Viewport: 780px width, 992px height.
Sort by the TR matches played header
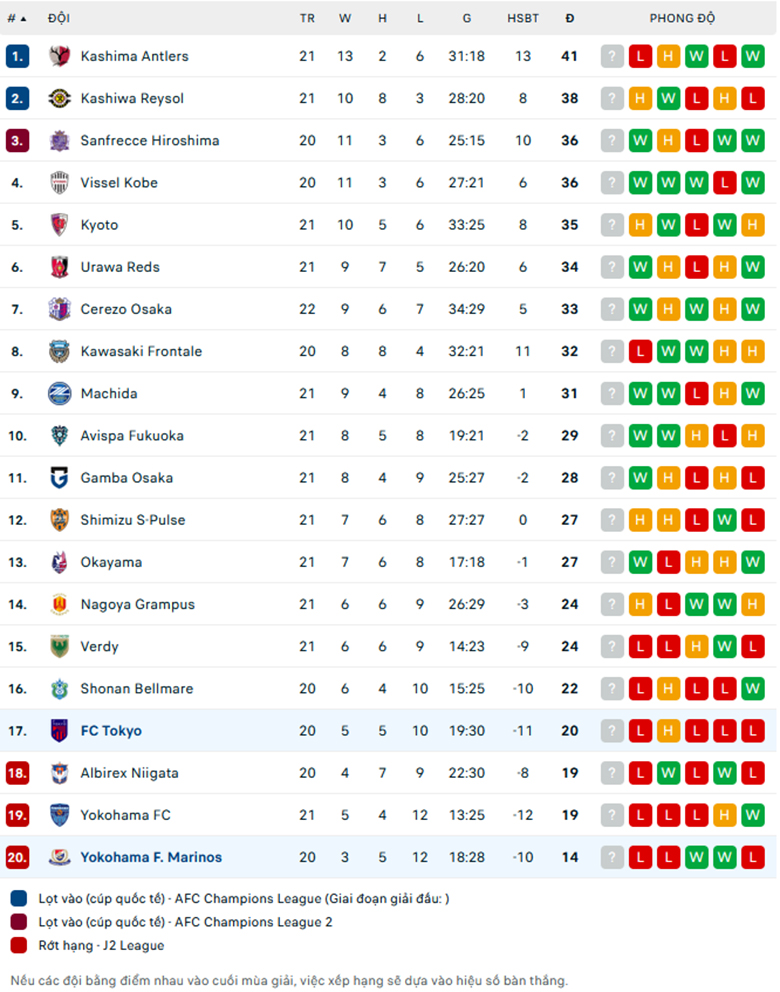307,18
